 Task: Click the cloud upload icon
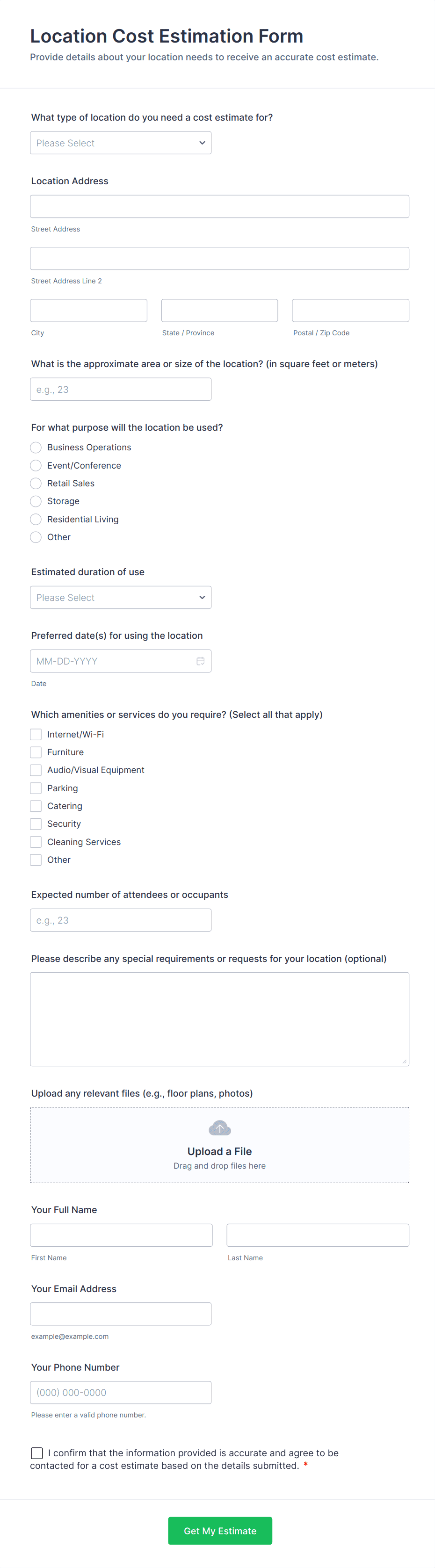(219, 1128)
